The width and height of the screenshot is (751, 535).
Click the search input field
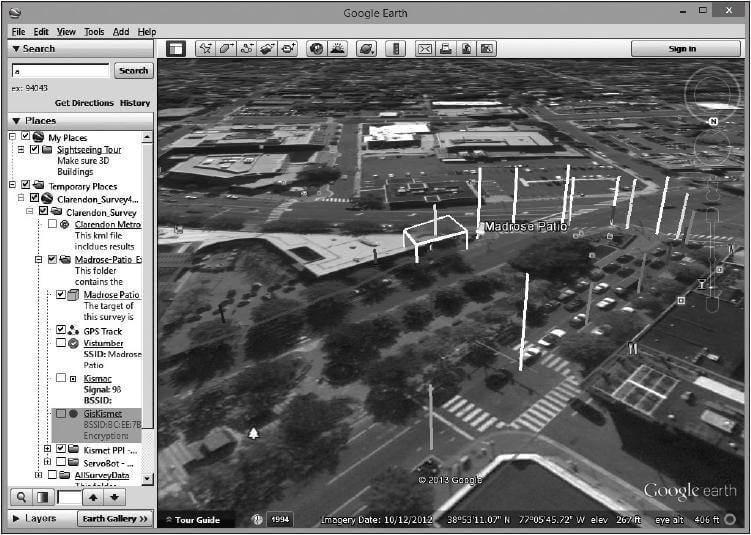(60, 71)
